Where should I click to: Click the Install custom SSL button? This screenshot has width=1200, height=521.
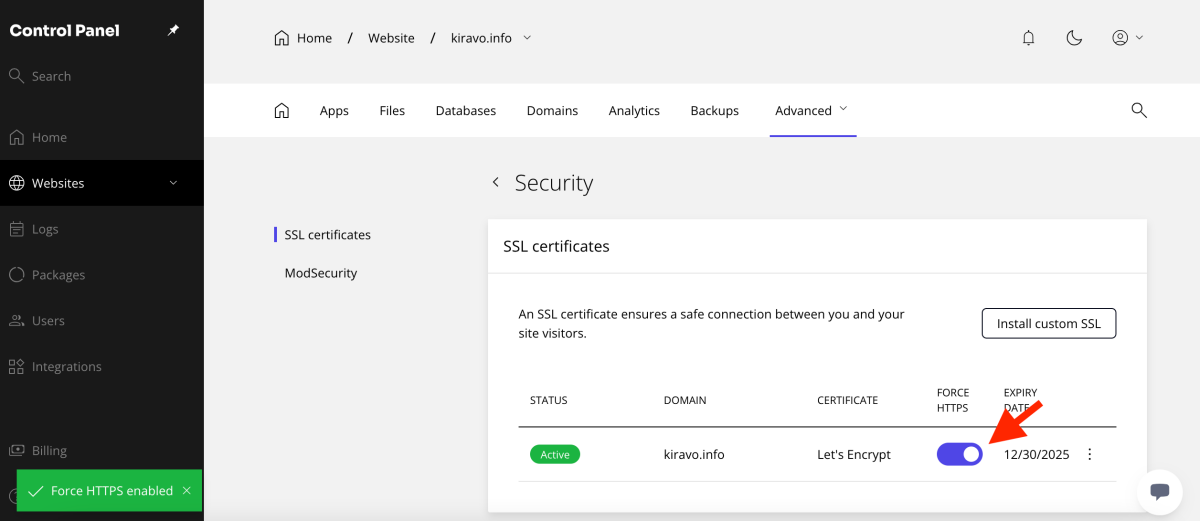click(x=1048, y=324)
